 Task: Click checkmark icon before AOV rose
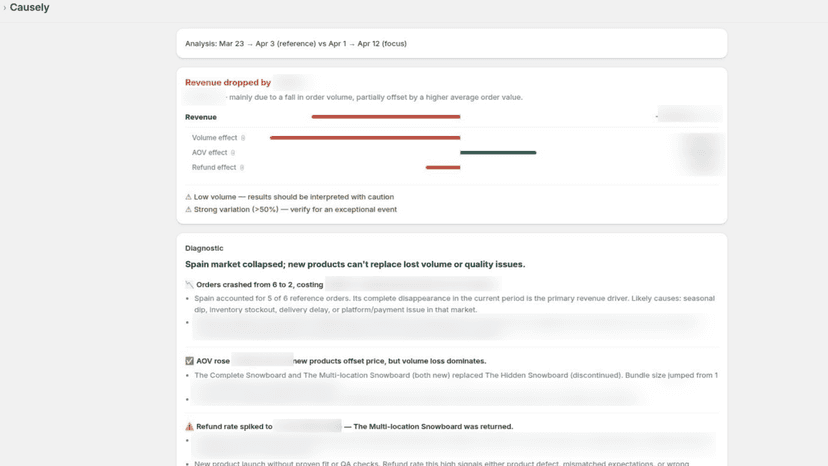click(189, 361)
